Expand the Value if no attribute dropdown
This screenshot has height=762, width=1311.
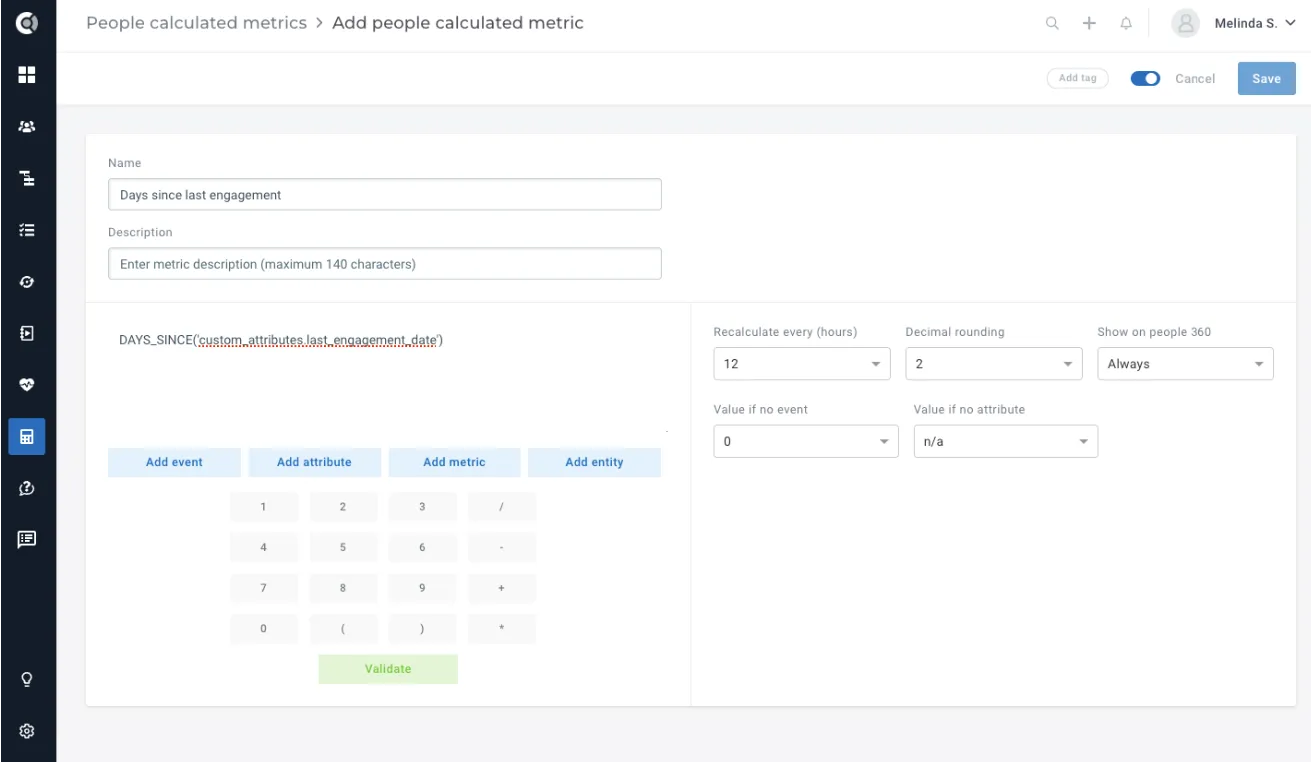(x=1006, y=442)
